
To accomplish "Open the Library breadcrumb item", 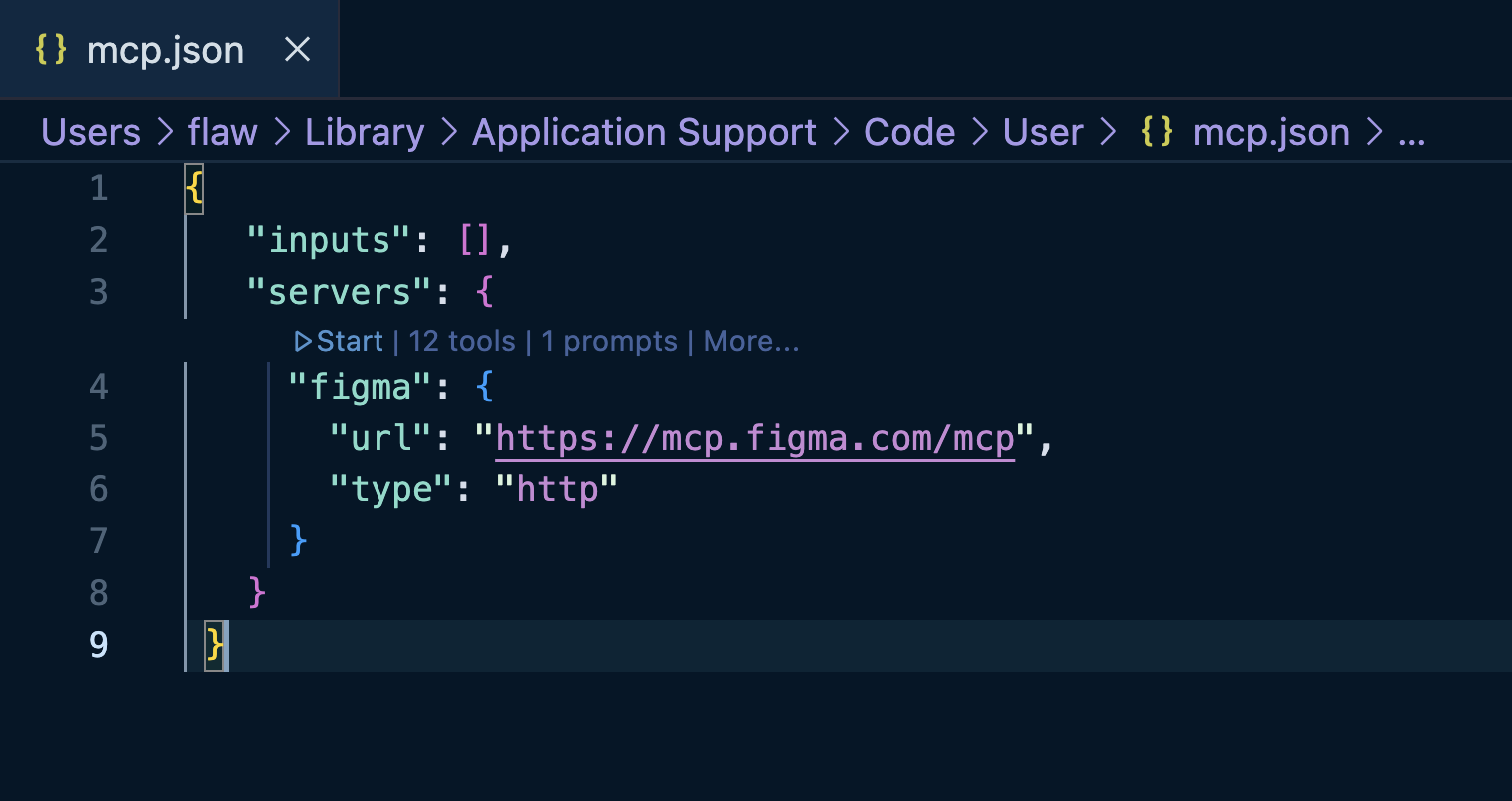I will click(364, 131).
